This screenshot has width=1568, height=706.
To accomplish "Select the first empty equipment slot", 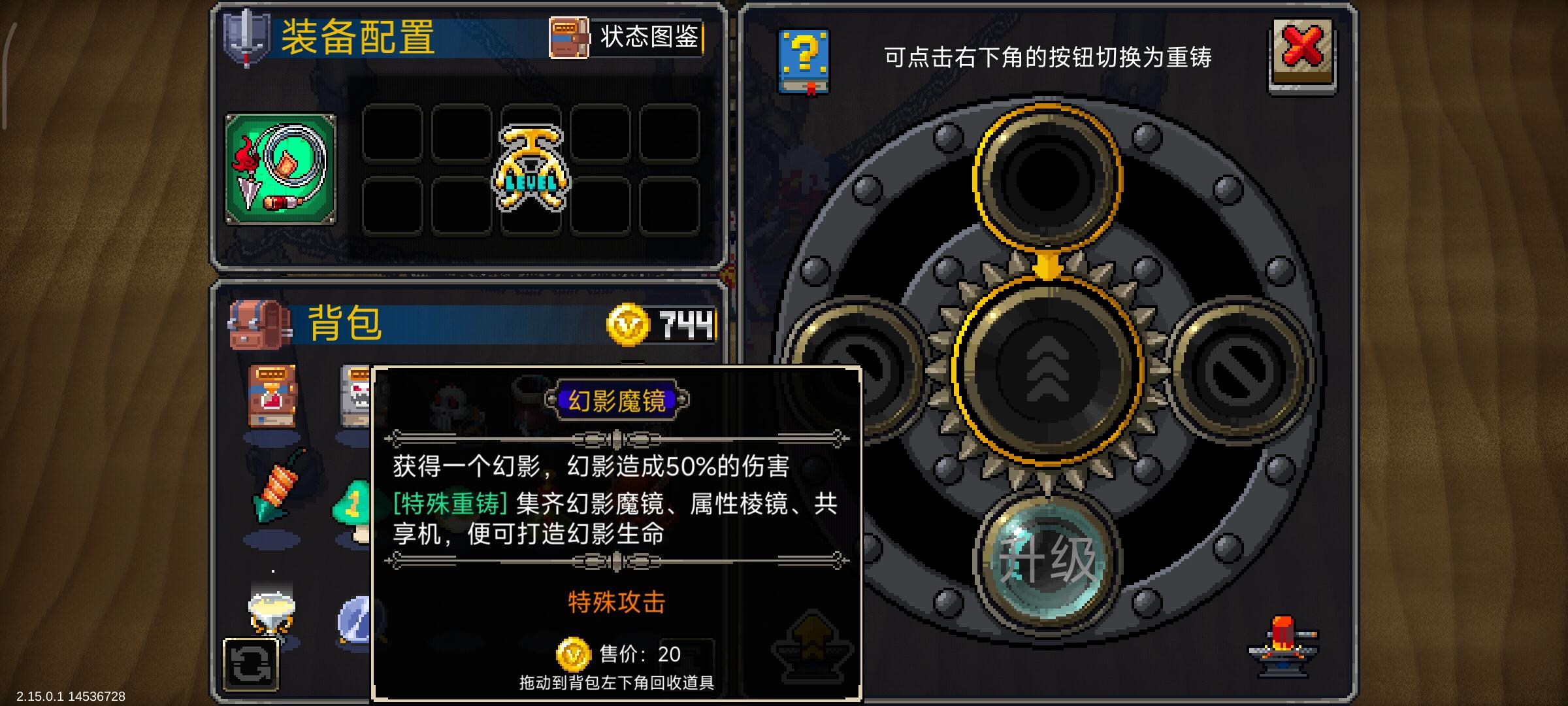I will 392,133.
